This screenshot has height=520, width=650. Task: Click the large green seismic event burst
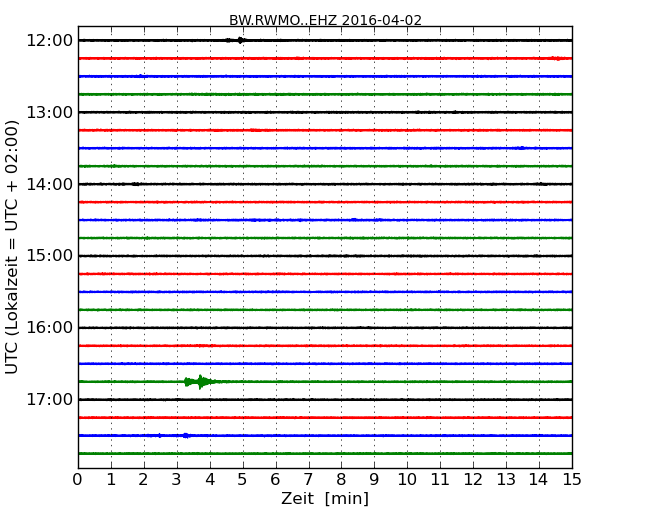coord(201,381)
